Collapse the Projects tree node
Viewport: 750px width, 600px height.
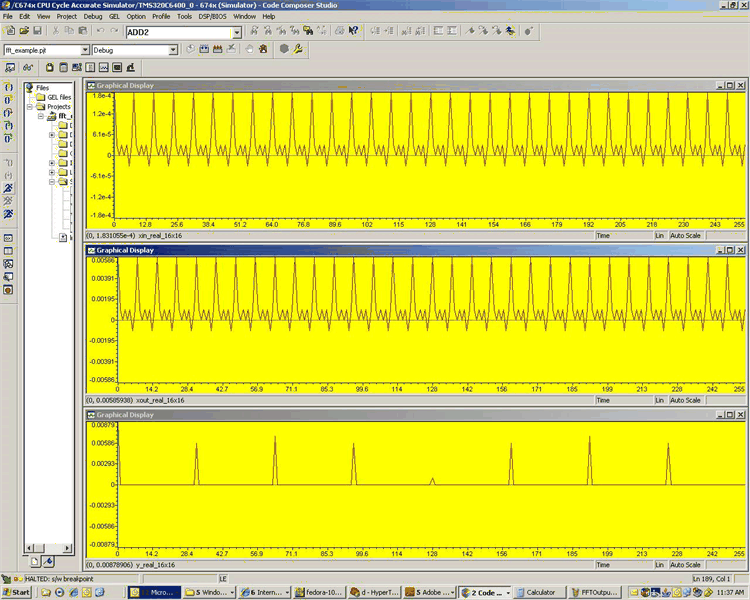tap(29, 106)
